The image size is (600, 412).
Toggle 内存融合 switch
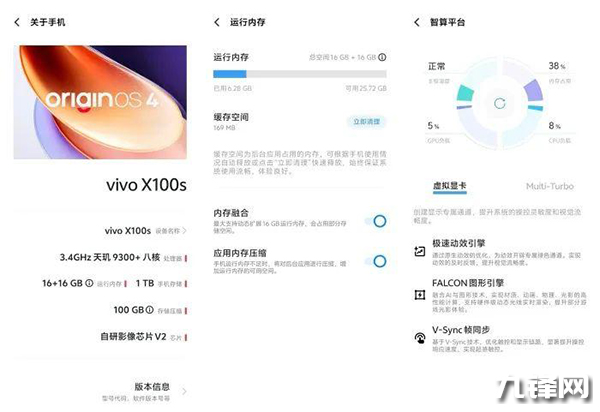click(376, 221)
